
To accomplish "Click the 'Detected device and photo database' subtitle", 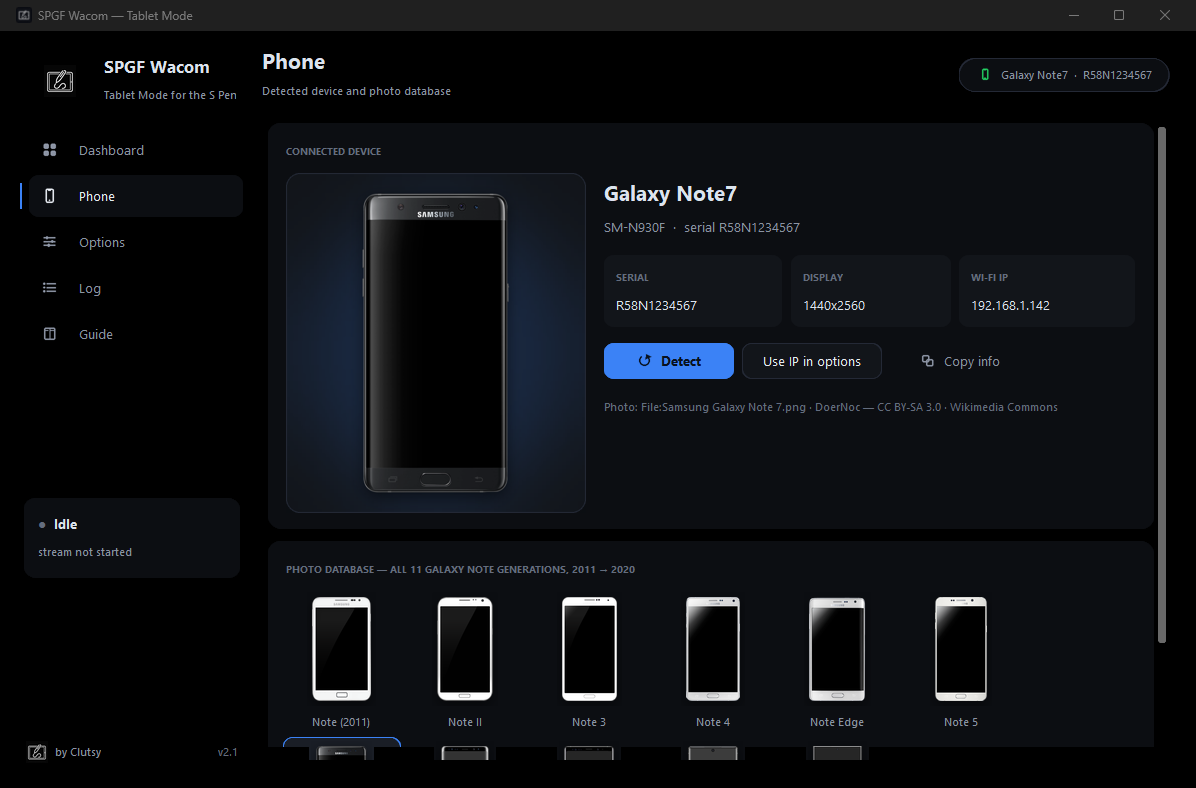I will (x=356, y=91).
